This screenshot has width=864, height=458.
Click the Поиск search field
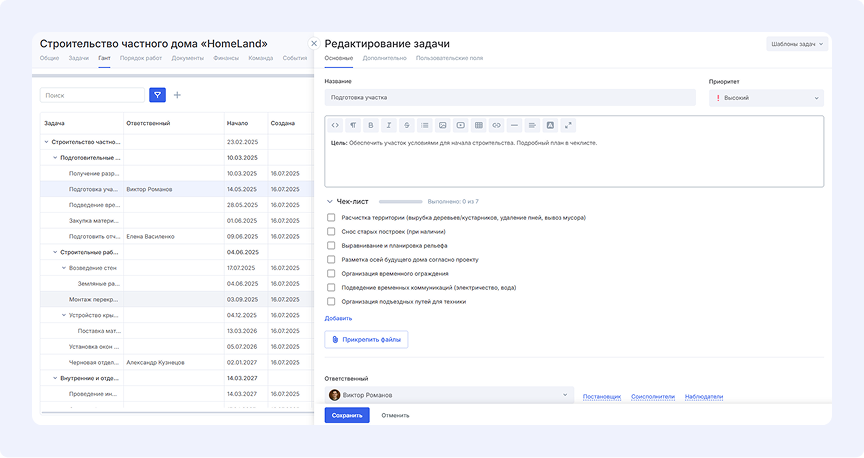pos(92,95)
